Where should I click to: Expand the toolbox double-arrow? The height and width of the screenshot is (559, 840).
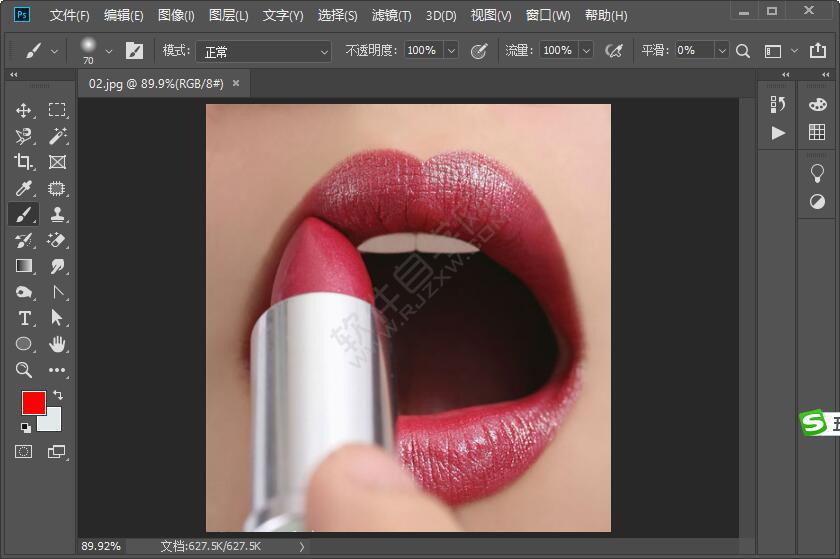13,74
